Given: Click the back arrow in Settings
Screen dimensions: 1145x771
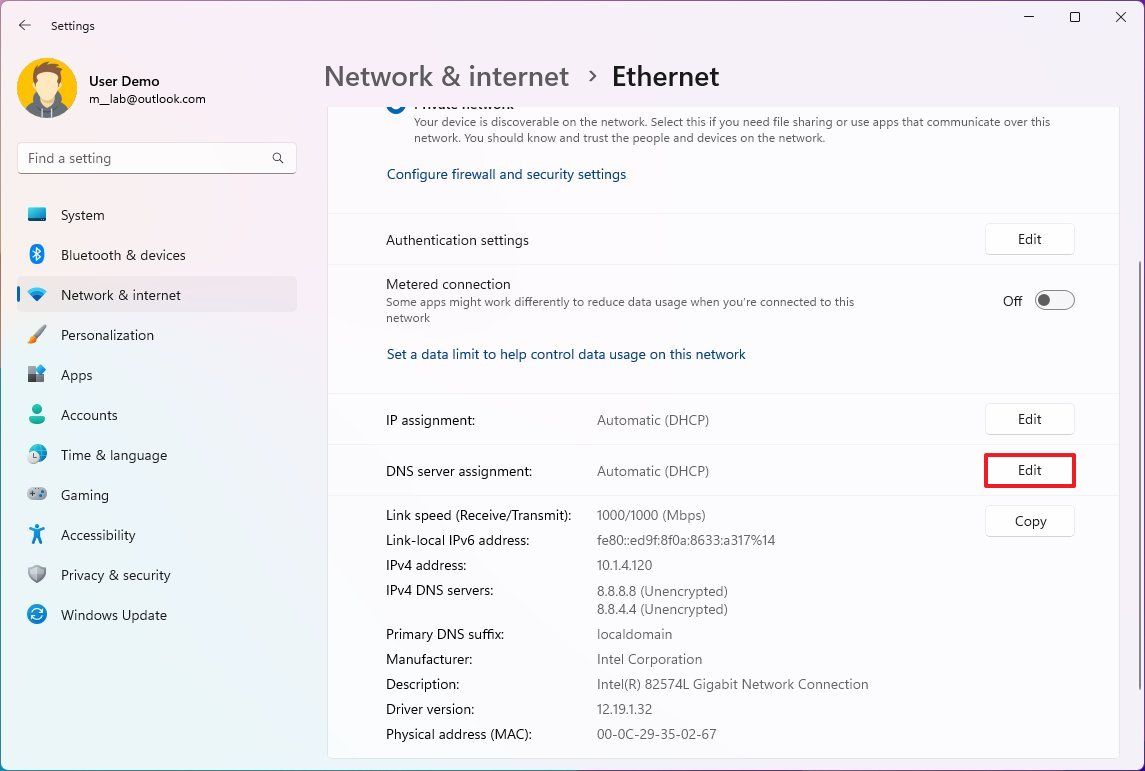Looking at the screenshot, I should coord(24,25).
